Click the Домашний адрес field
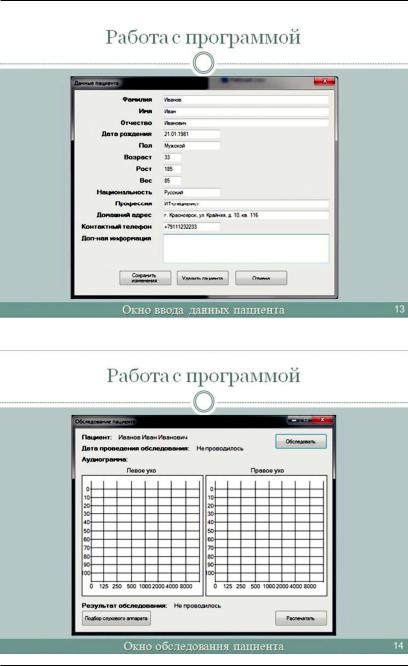The width and height of the screenshot is (408, 666). click(x=245, y=215)
